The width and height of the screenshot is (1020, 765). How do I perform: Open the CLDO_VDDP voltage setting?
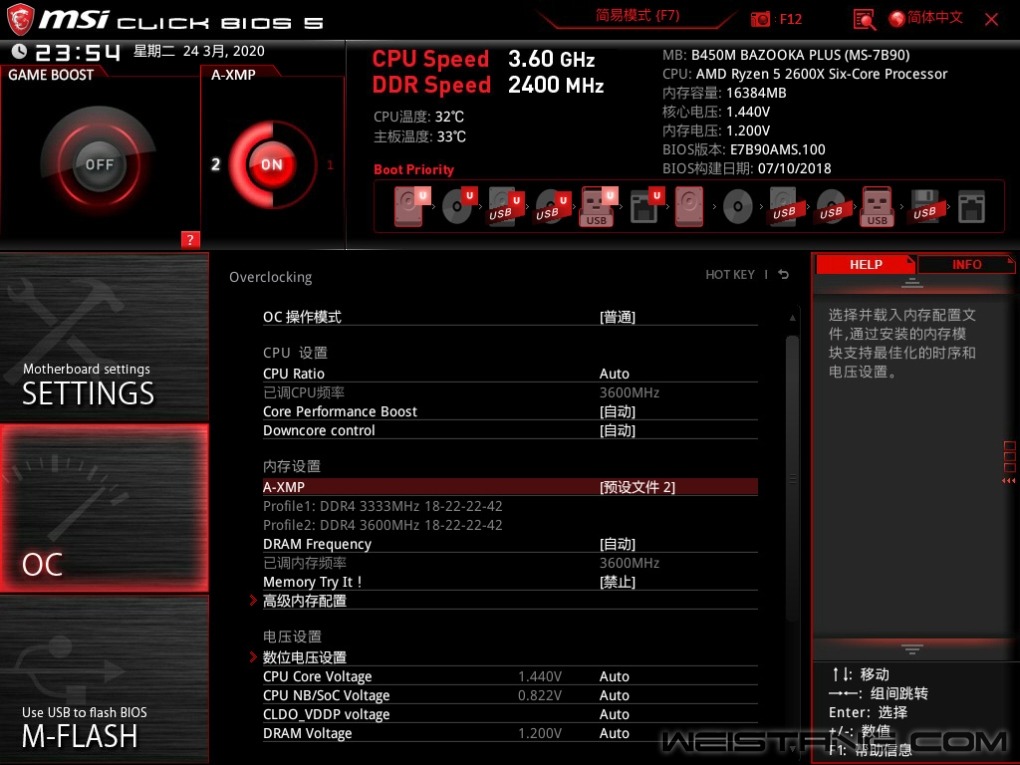(x=510, y=714)
